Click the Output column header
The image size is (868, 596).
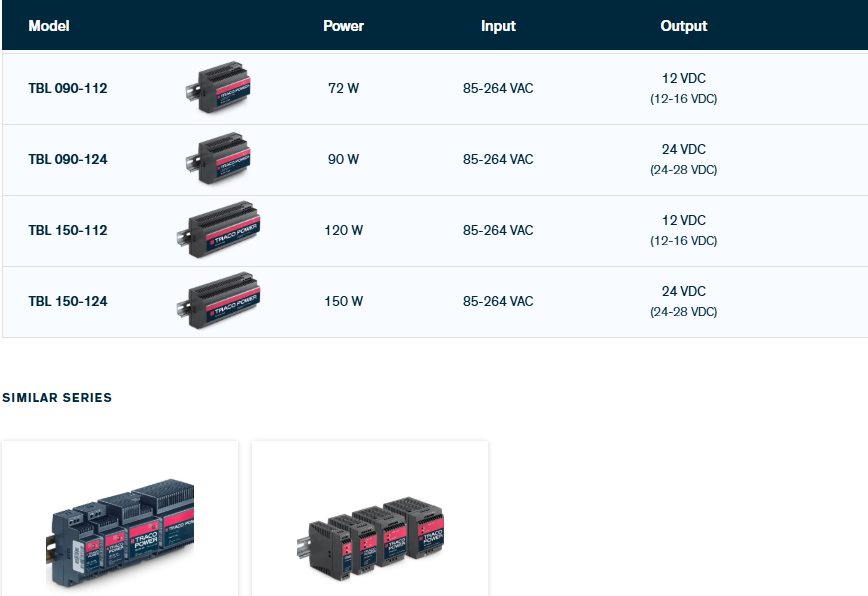pos(684,26)
